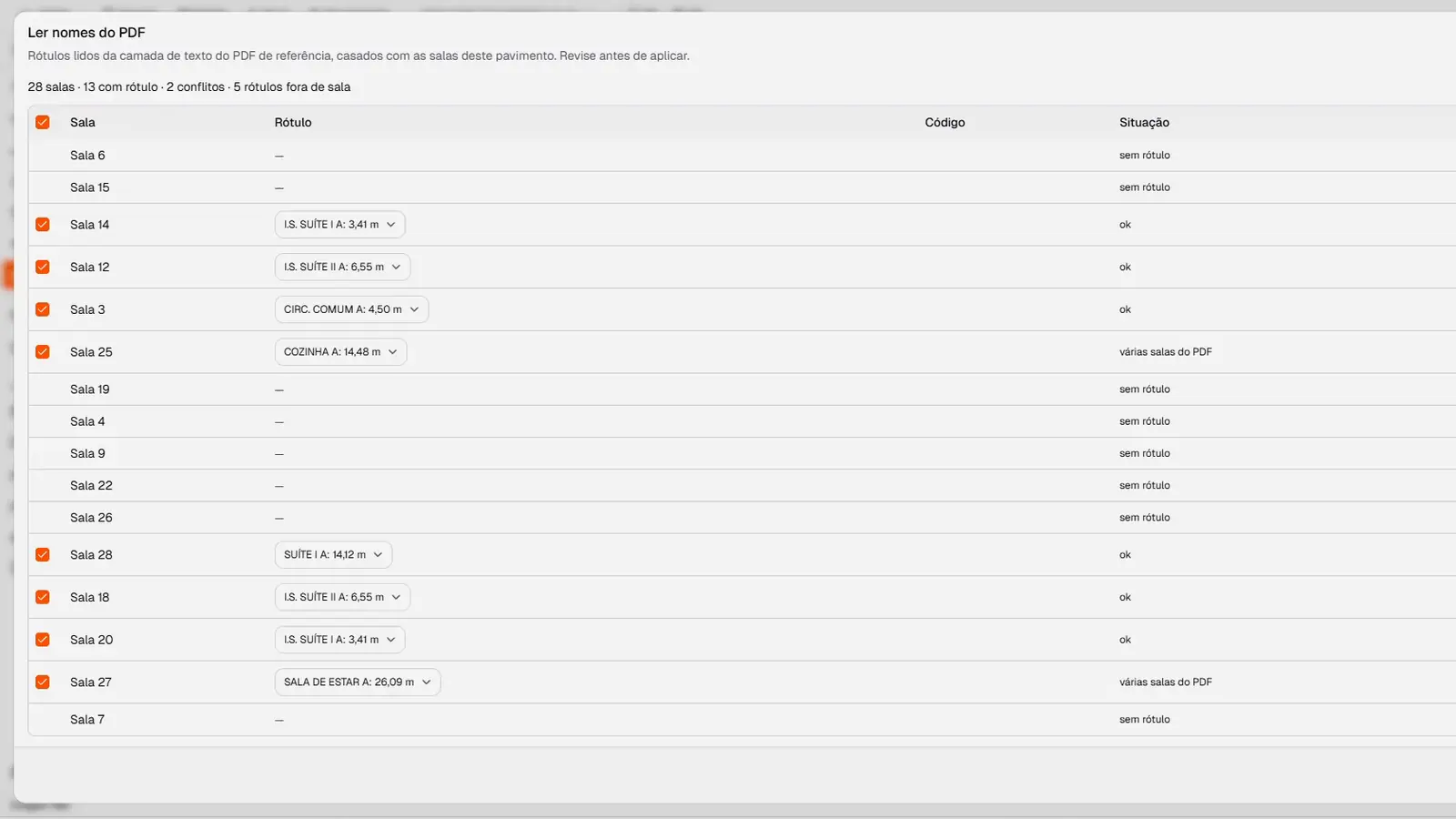Image resolution: width=1456 pixels, height=819 pixels.
Task: Uncheck the Sala 12 checkbox
Action: click(x=43, y=267)
